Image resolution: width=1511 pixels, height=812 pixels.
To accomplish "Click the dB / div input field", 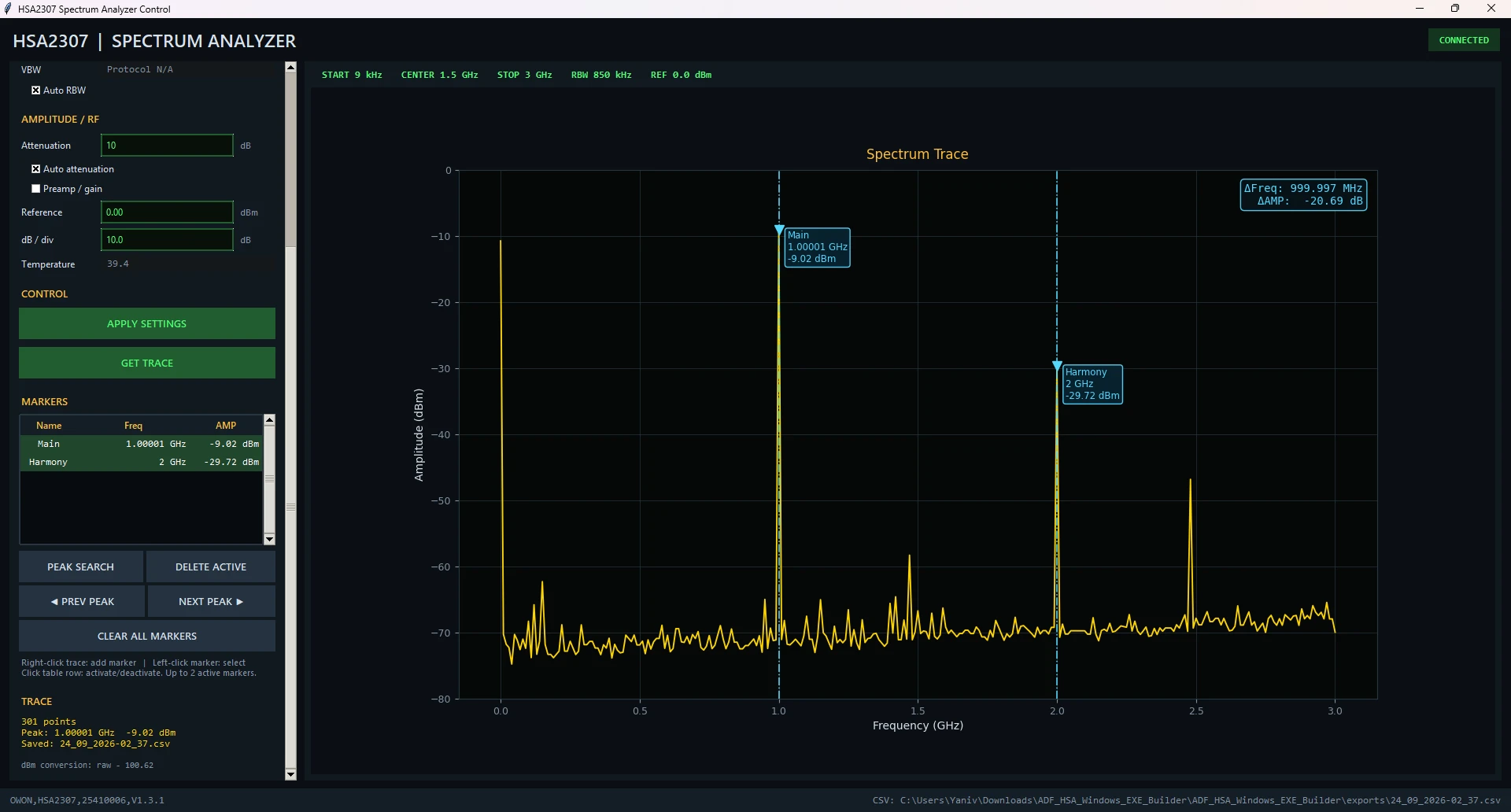I will (167, 240).
